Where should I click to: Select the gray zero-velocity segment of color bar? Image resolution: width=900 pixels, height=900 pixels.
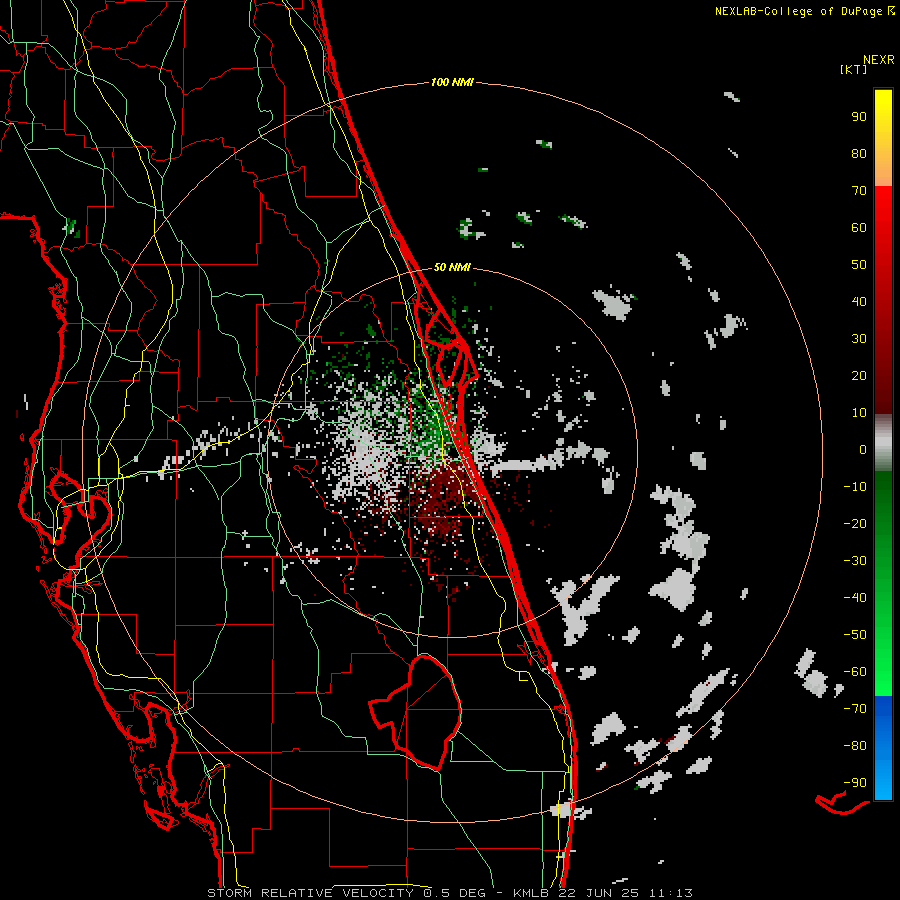[883, 443]
